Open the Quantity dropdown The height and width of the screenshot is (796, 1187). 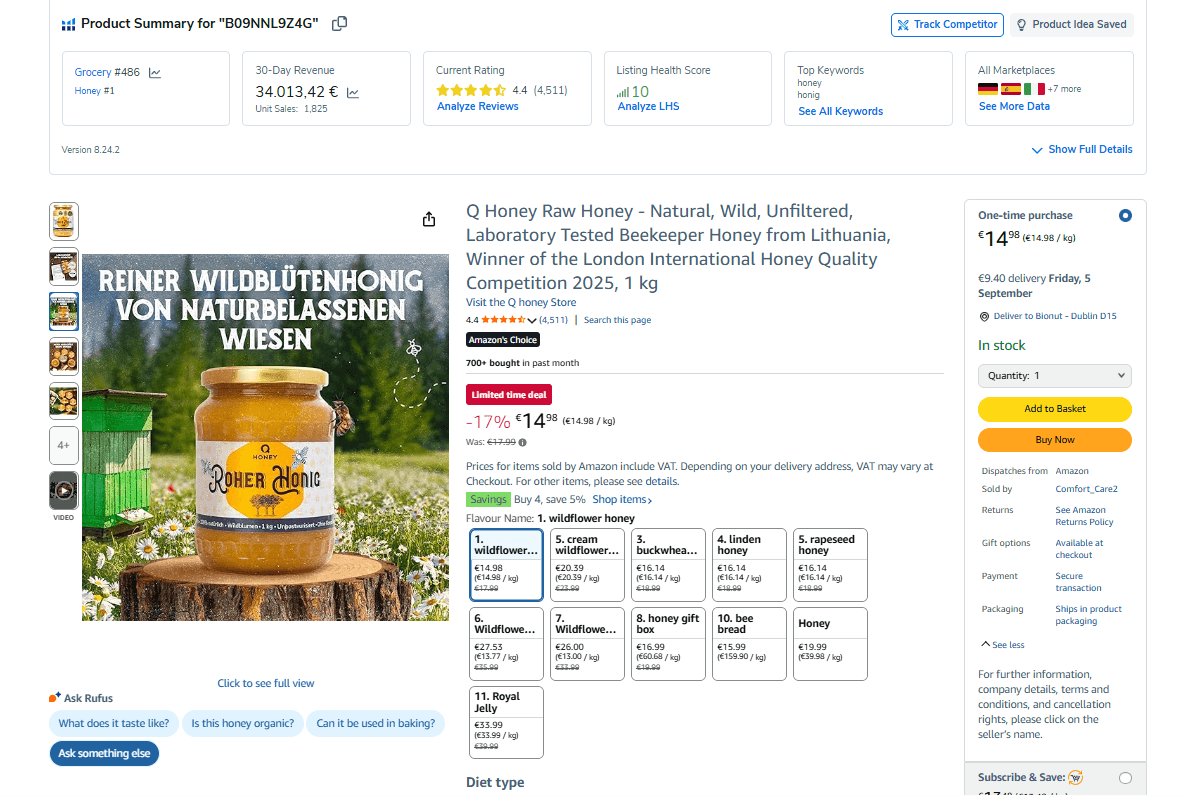1055,376
